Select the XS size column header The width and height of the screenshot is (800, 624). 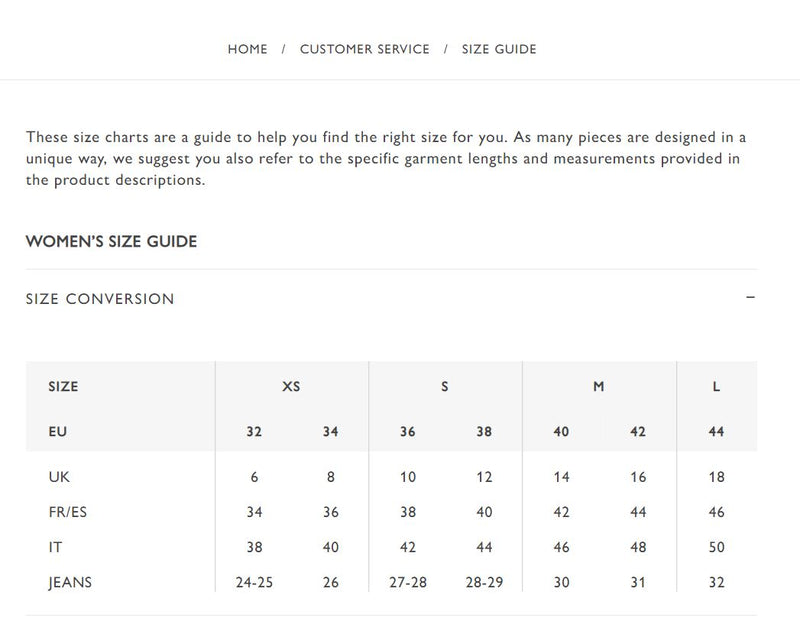coord(291,387)
